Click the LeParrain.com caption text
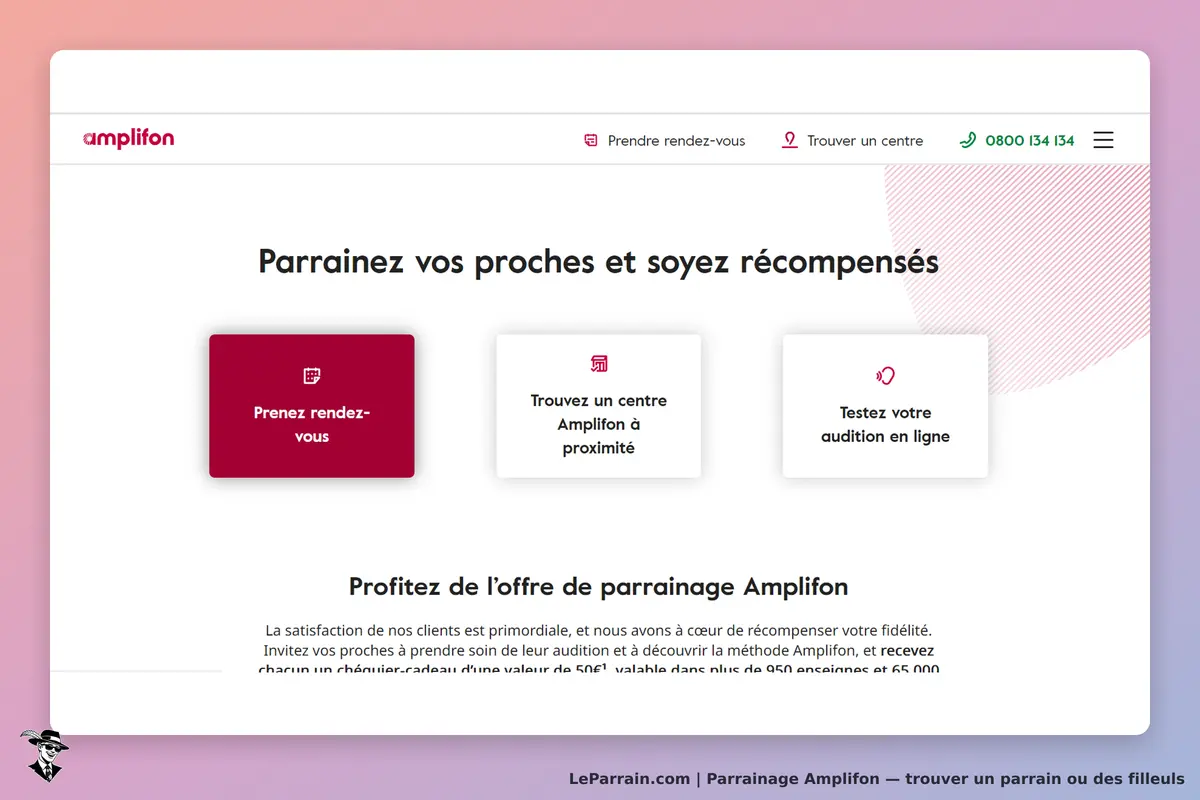 pyautogui.click(x=877, y=778)
